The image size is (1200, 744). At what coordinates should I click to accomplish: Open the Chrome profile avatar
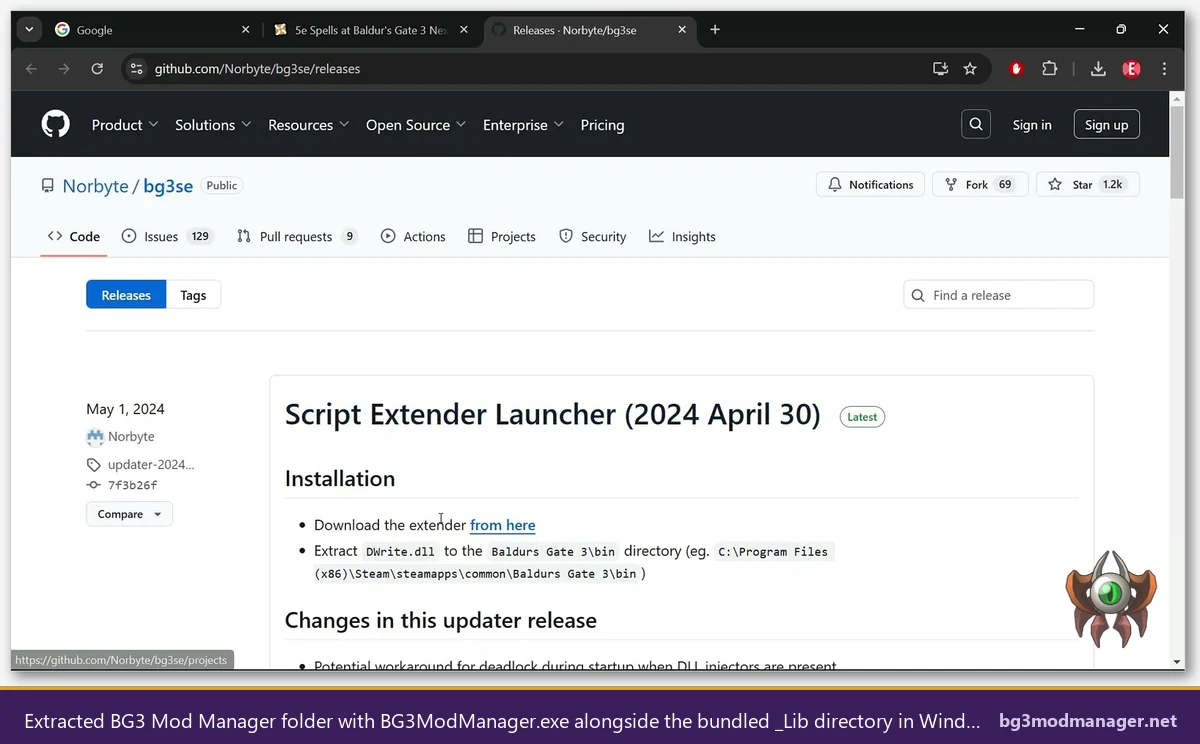[x=1131, y=69]
